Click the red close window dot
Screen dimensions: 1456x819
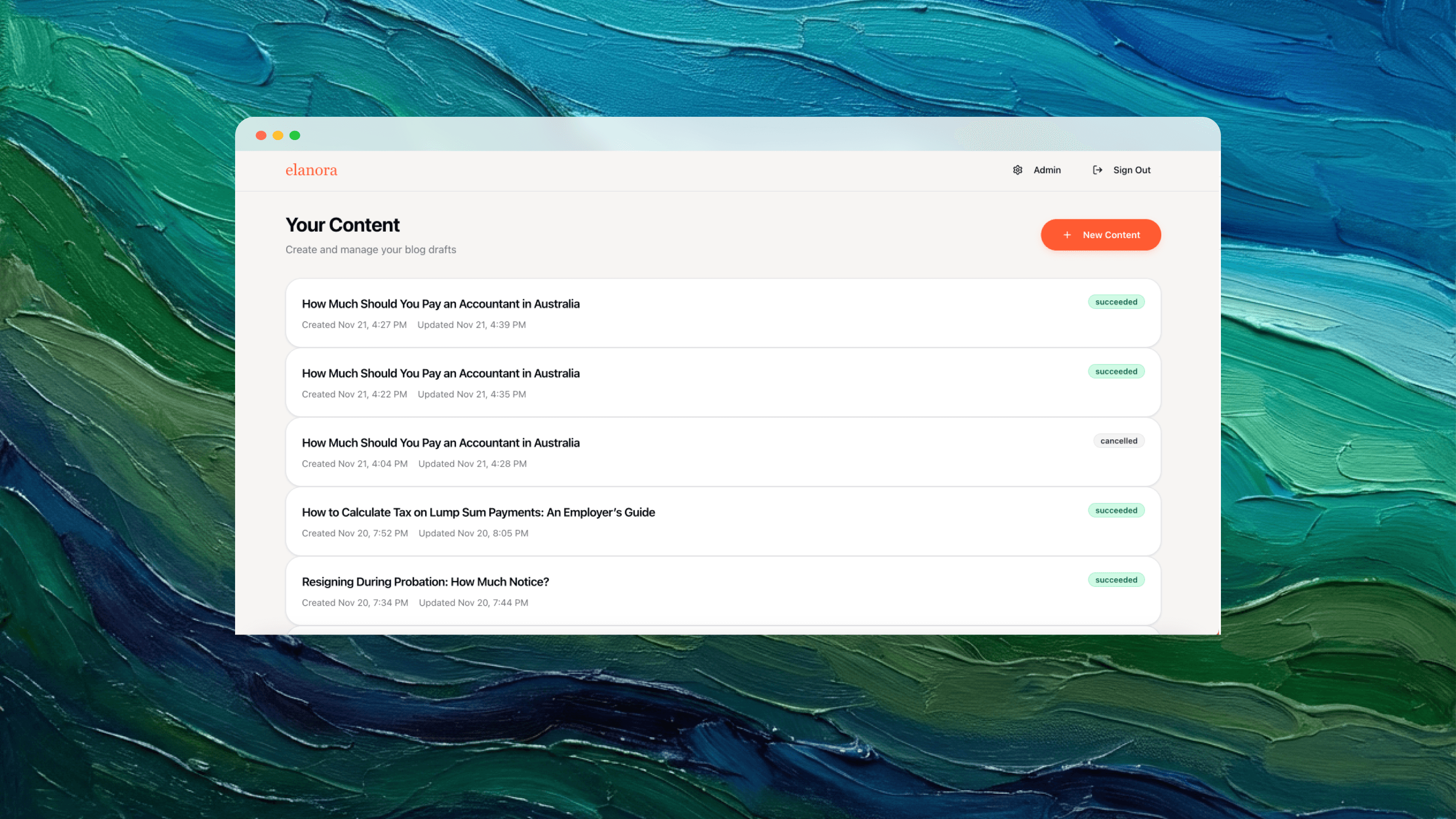point(261,135)
